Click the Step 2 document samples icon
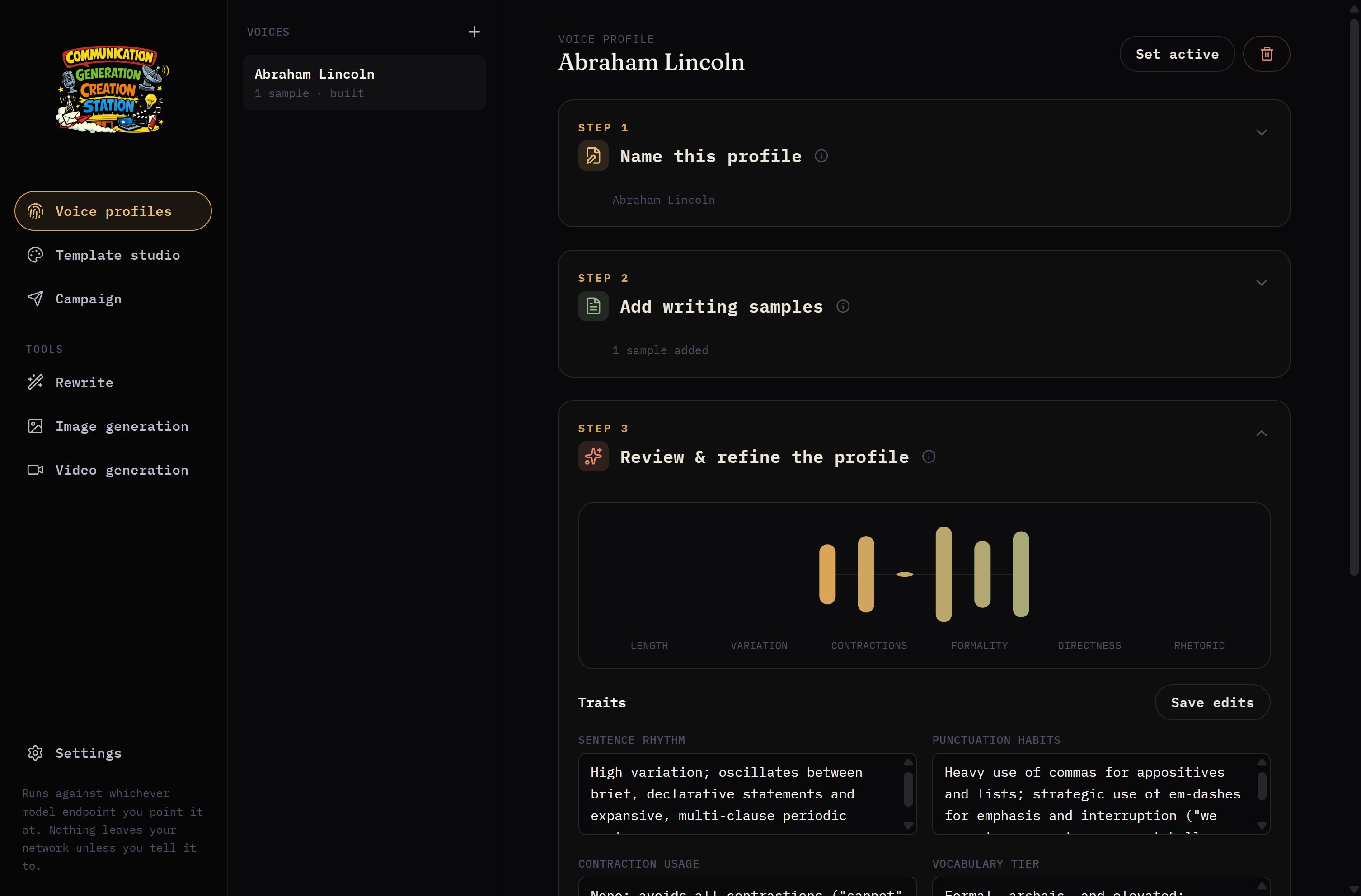1361x896 pixels. tap(593, 306)
